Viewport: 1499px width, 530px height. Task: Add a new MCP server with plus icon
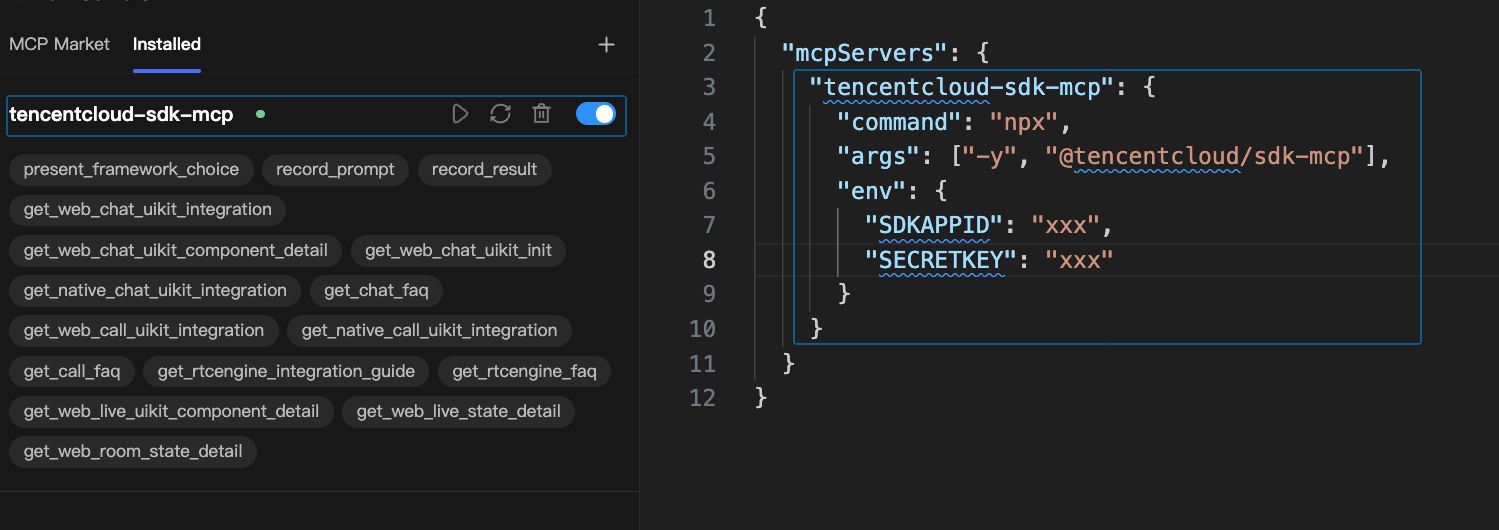pyautogui.click(x=606, y=44)
